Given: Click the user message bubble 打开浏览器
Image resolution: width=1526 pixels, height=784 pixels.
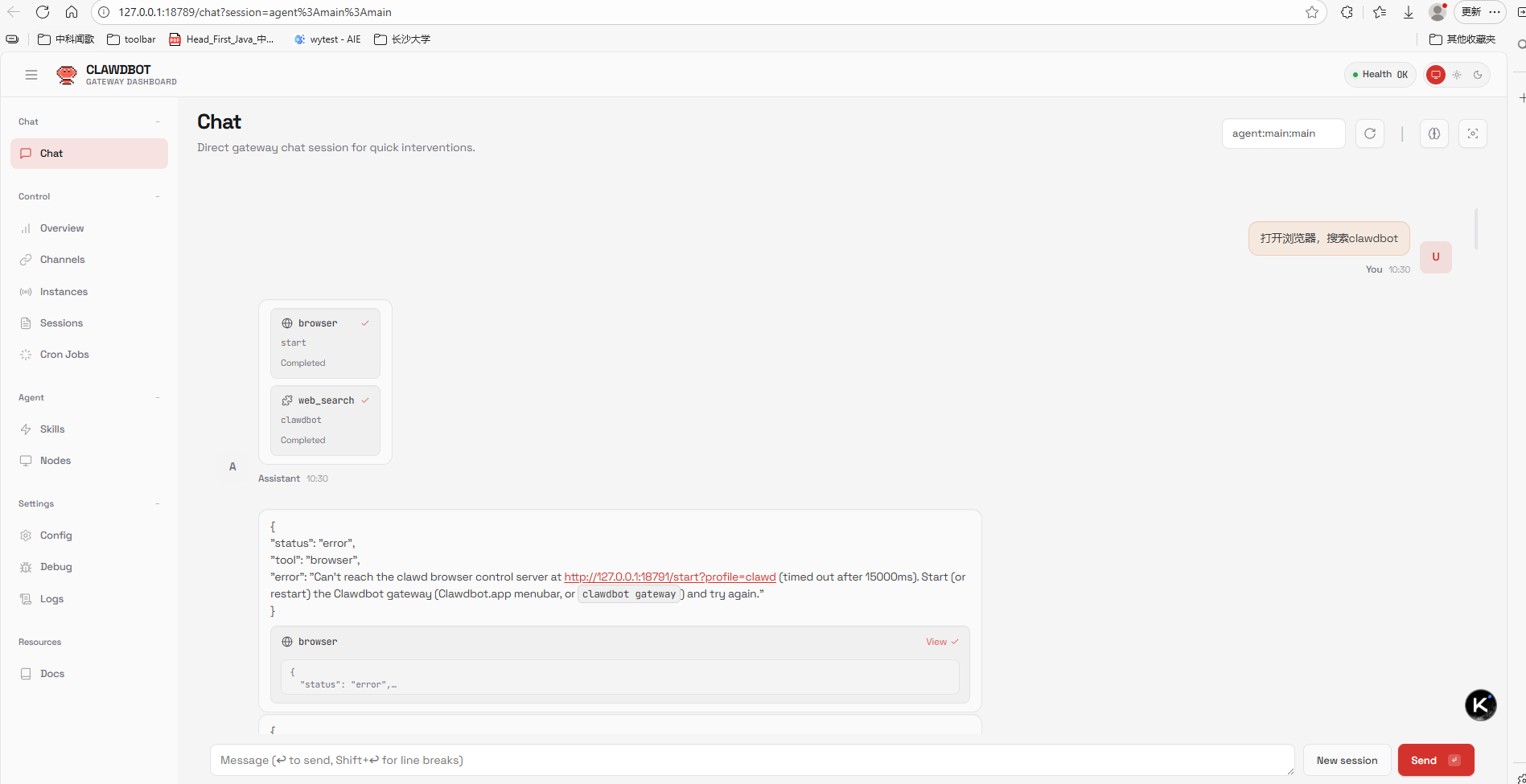Looking at the screenshot, I should pyautogui.click(x=1329, y=238).
